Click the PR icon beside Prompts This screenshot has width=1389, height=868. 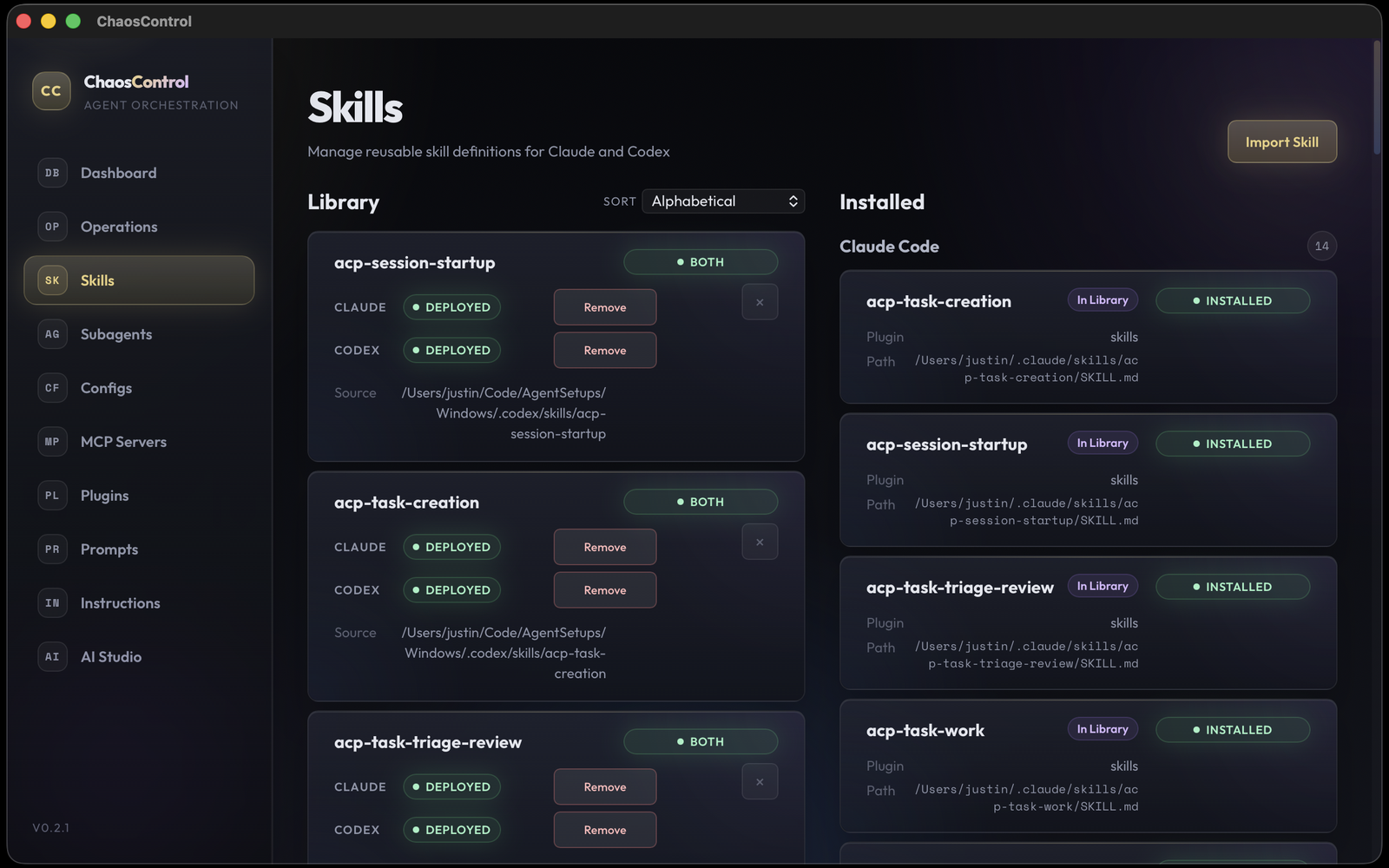[52, 549]
